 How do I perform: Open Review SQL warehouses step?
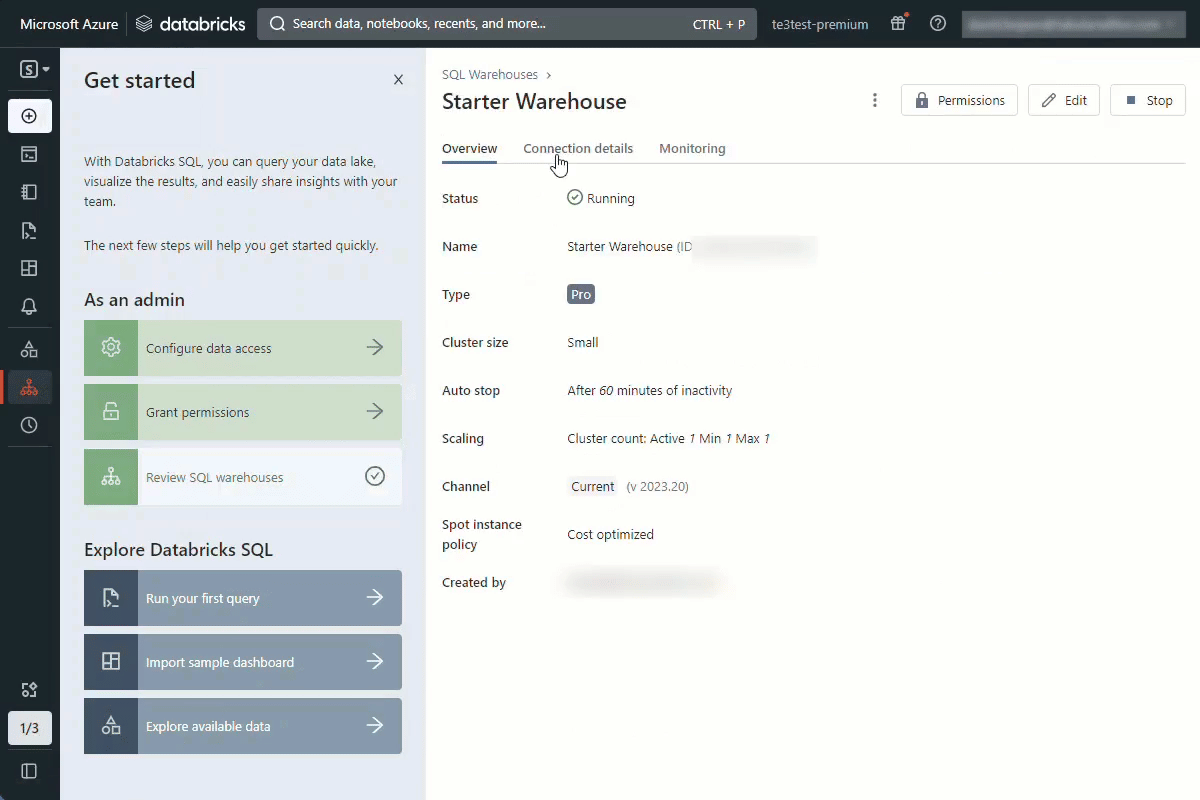pos(243,477)
